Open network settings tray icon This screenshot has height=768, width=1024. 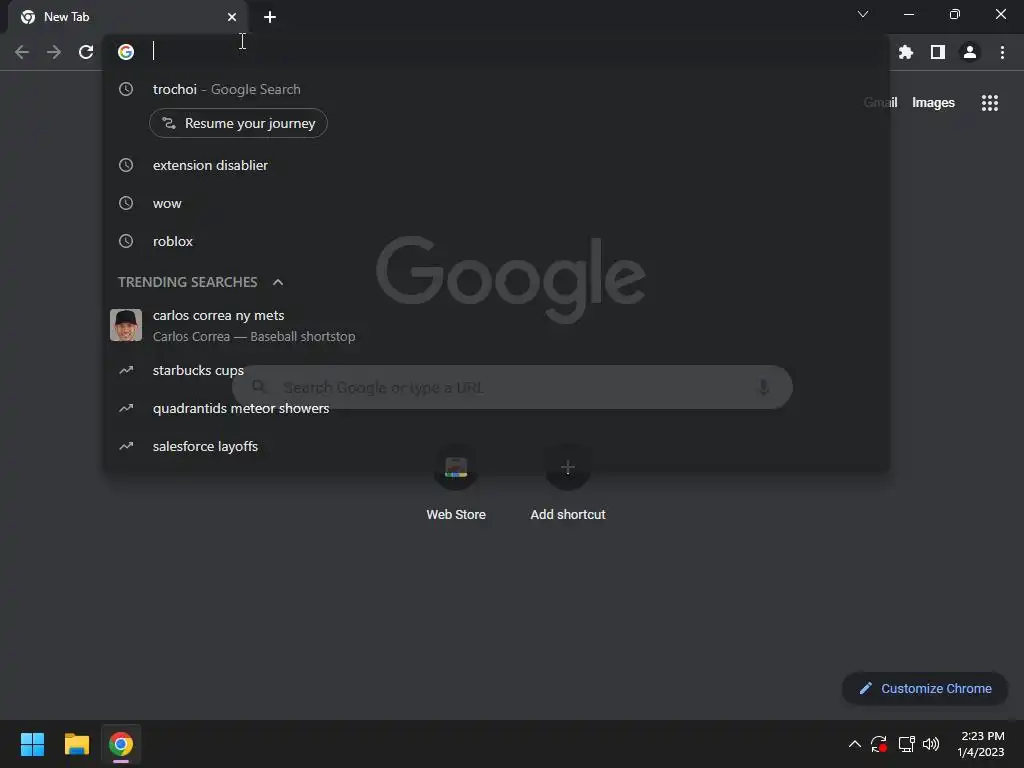(x=906, y=744)
